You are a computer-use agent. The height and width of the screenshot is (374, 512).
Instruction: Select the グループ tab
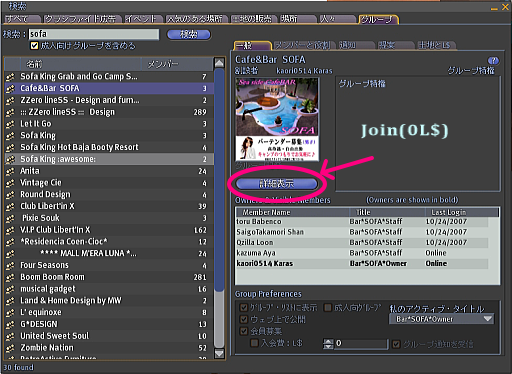coord(378,20)
